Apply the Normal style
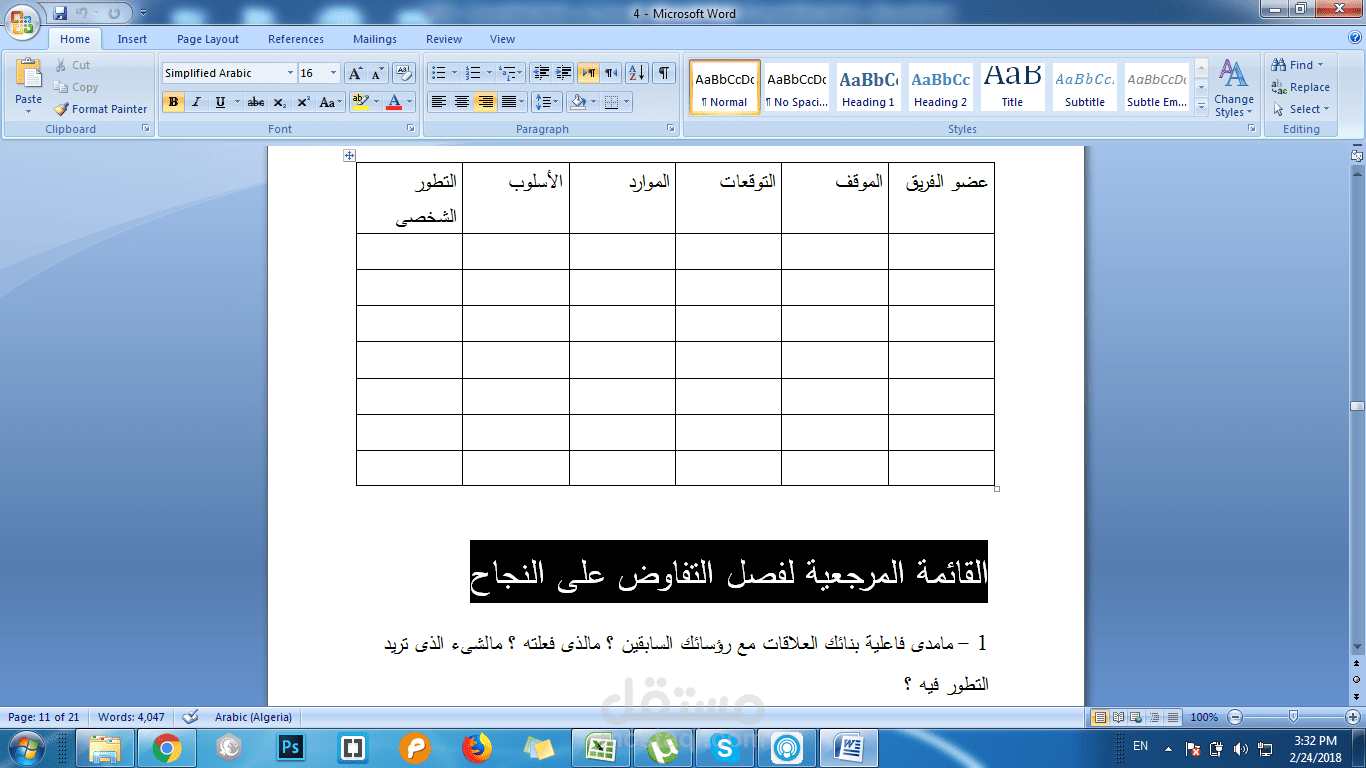 (725, 88)
